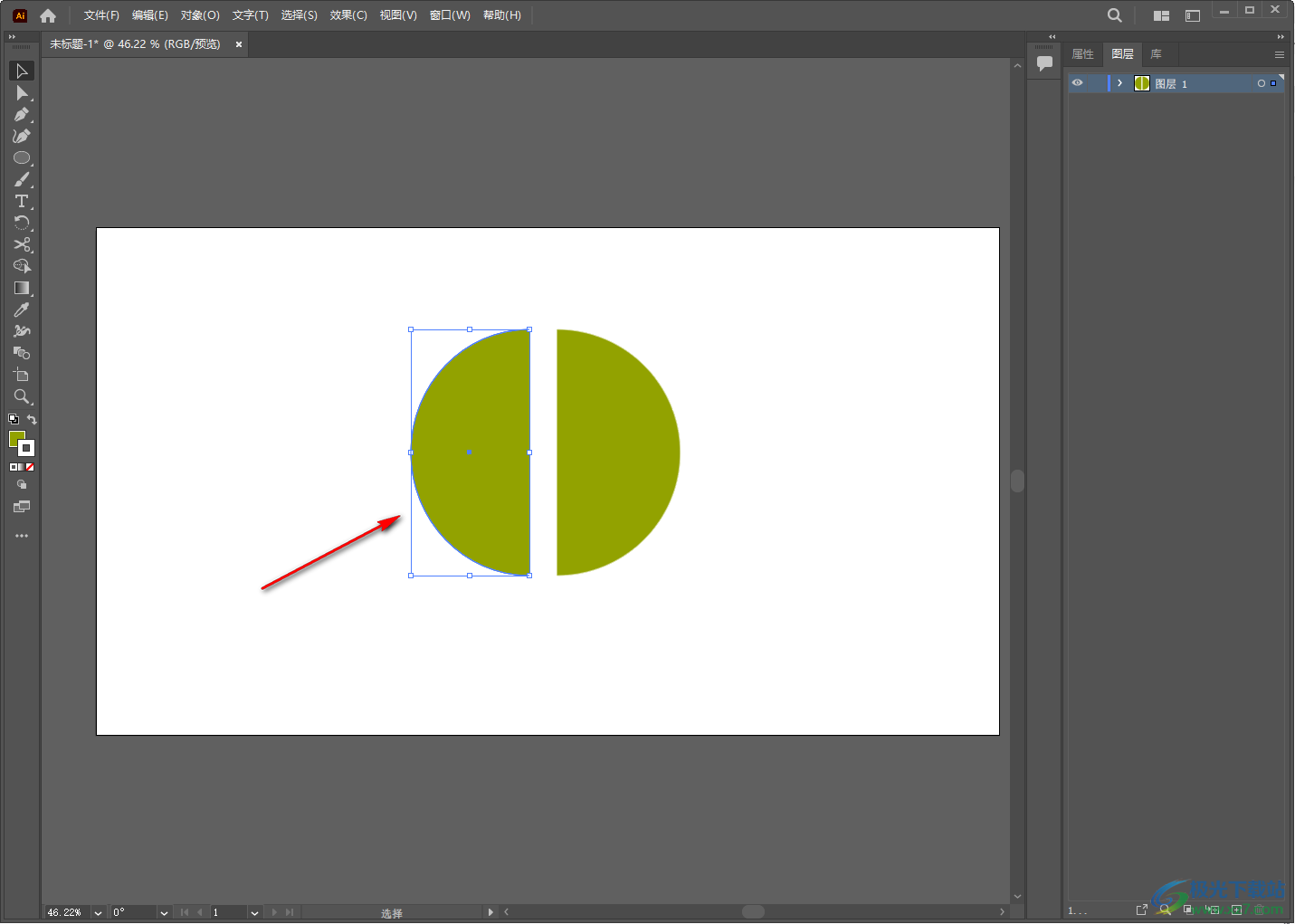Set paint mode to Color
The image size is (1295, 924).
point(14,467)
